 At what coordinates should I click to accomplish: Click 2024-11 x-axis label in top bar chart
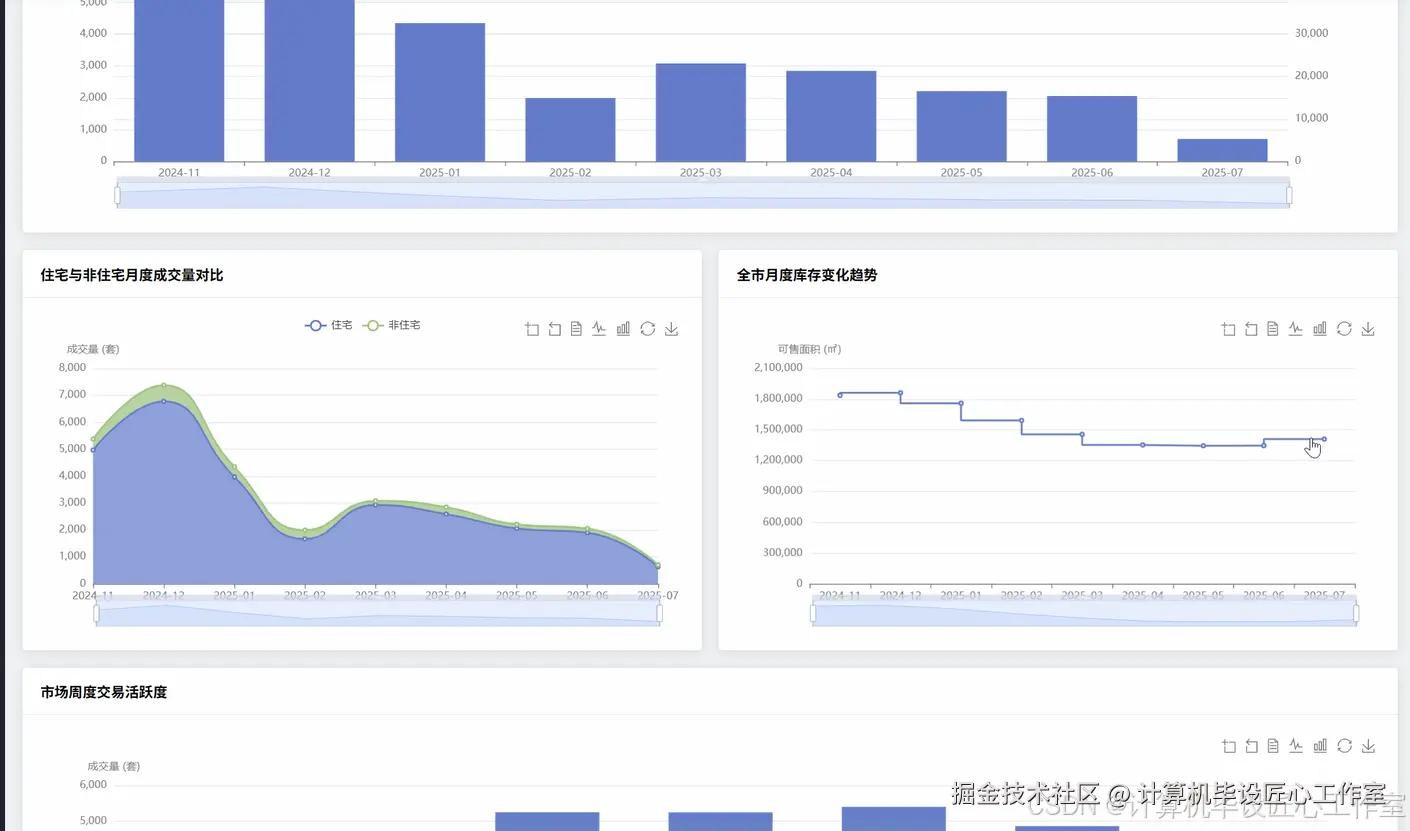pos(179,172)
